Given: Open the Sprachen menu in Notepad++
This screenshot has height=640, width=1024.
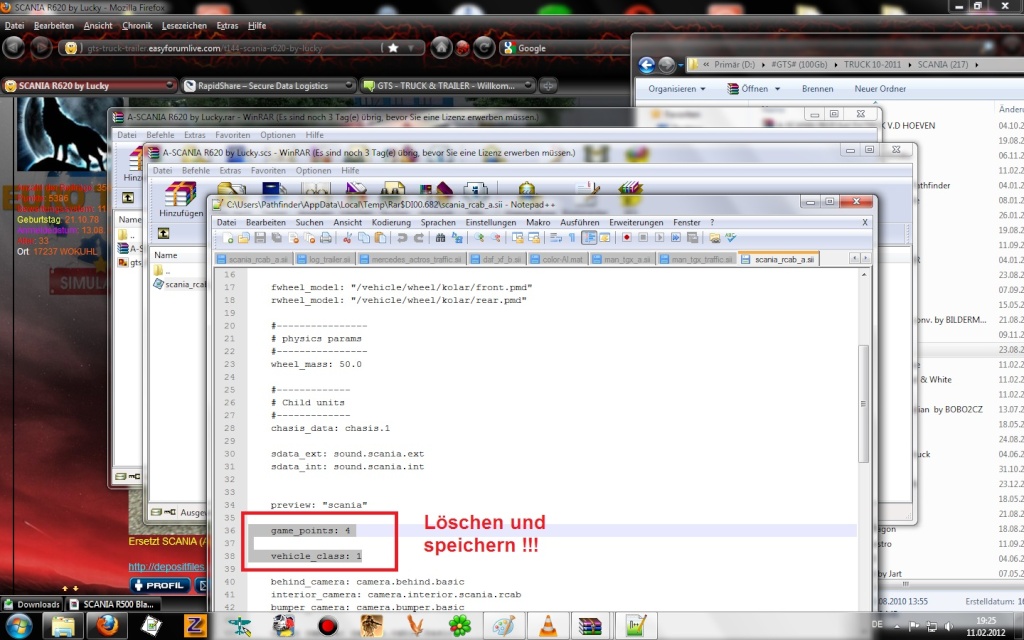Looking at the screenshot, I should 438,223.
